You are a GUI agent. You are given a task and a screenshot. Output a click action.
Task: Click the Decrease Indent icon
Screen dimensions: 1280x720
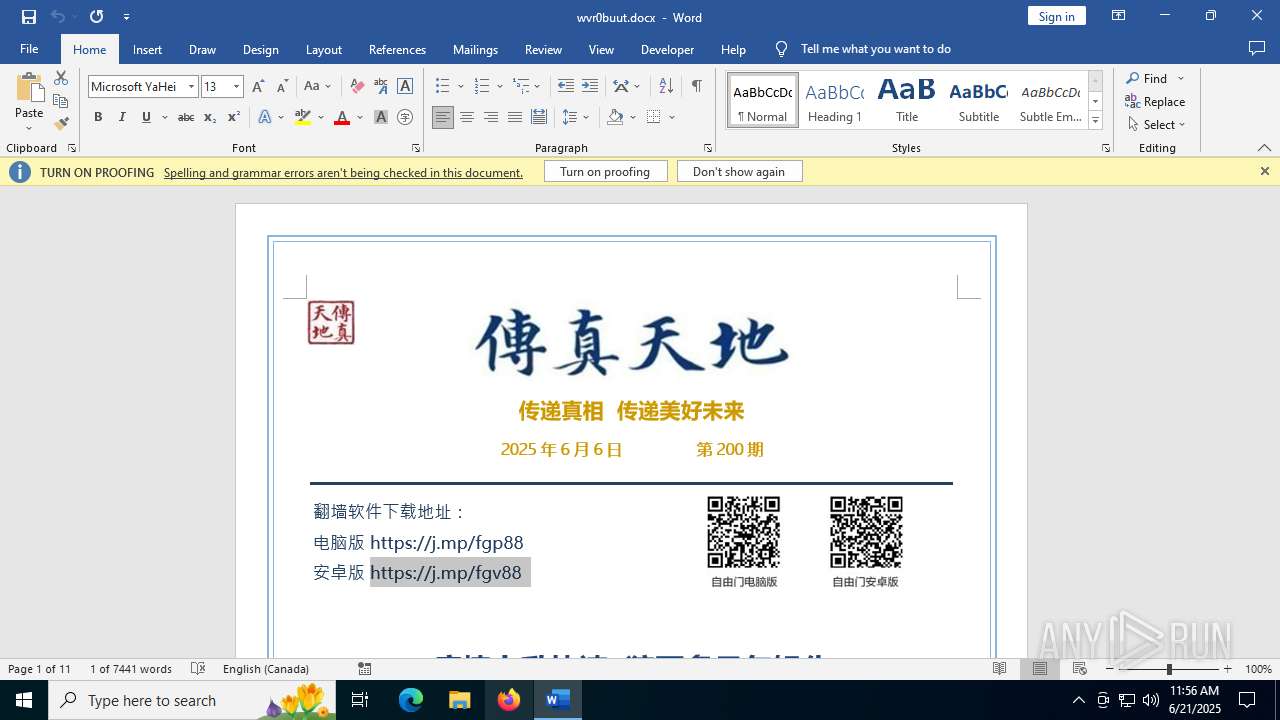pyautogui.click(x=566, y=87)
